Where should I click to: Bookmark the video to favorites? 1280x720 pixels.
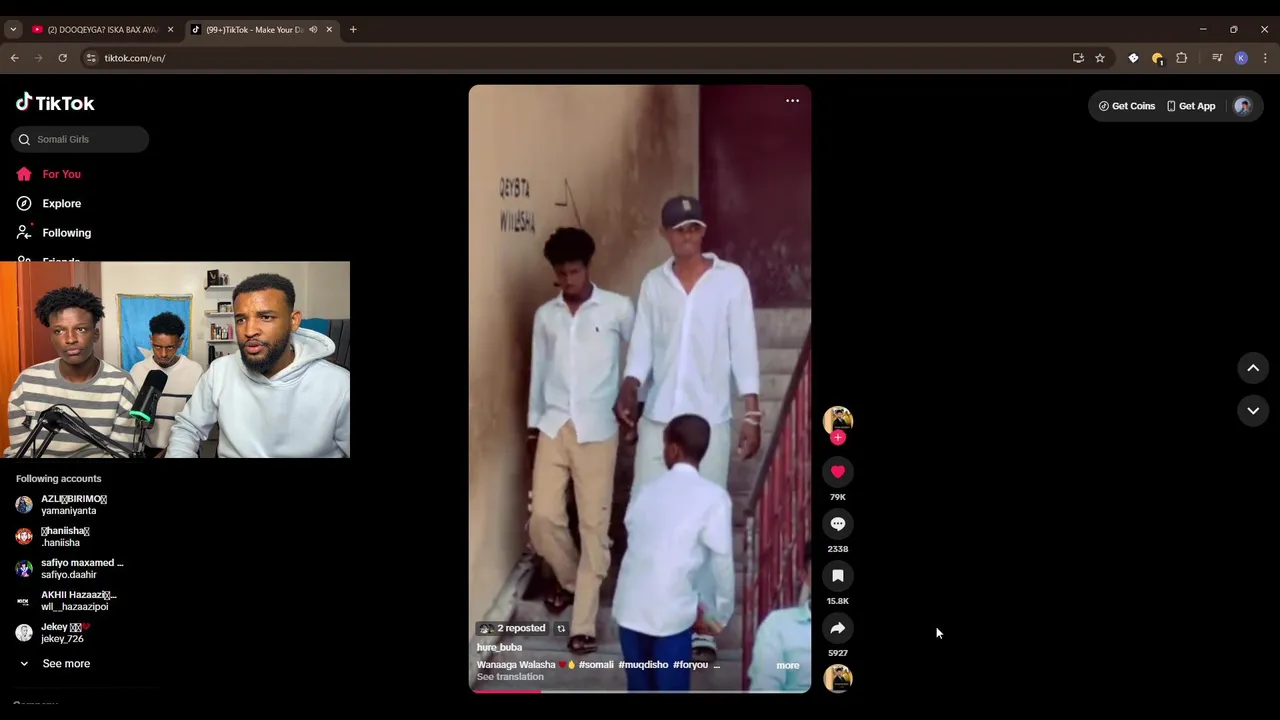838,576
